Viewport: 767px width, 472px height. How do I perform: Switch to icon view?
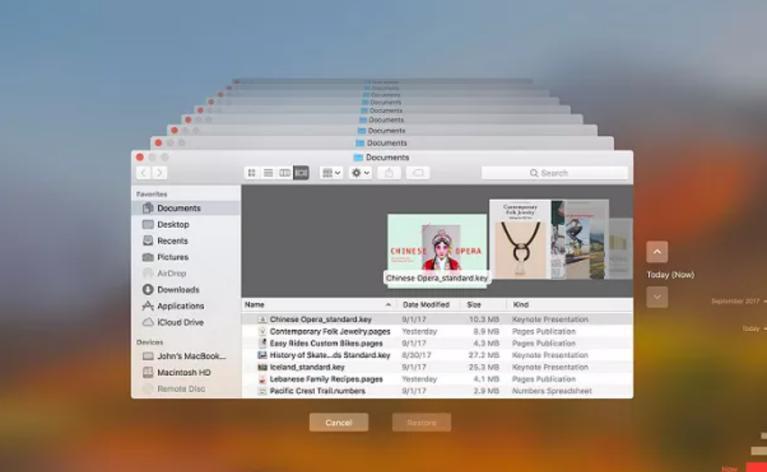252,173
